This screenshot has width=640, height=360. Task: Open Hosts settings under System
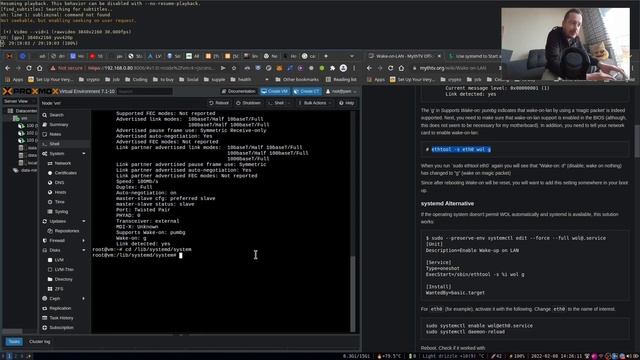pyautogui.click(x=60, y=192)
